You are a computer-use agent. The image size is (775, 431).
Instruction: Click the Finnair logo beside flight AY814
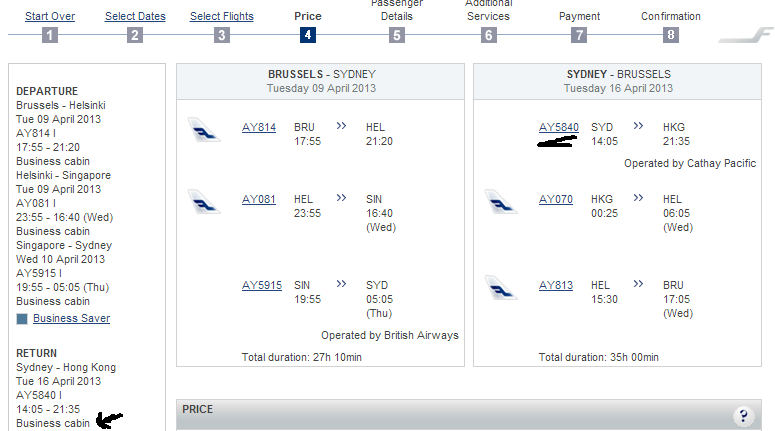pos(204,129)
